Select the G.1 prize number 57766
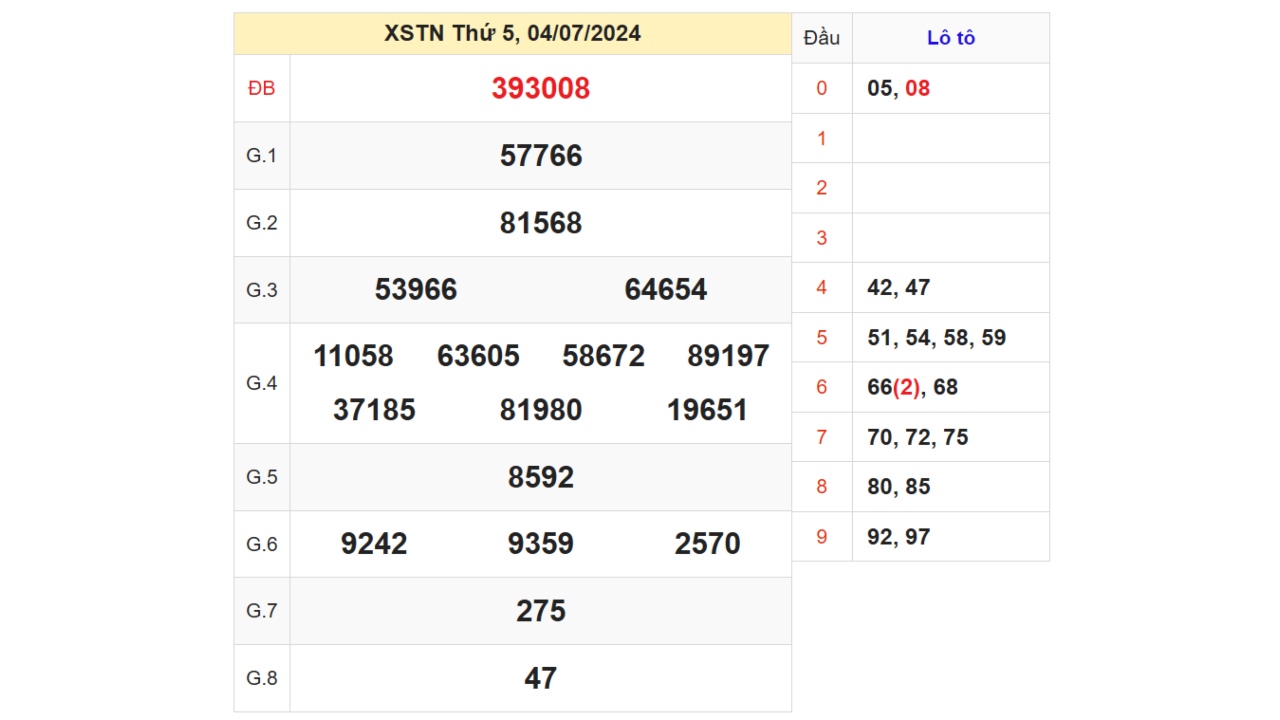1280x720 pixels. (x=541, y=155)
